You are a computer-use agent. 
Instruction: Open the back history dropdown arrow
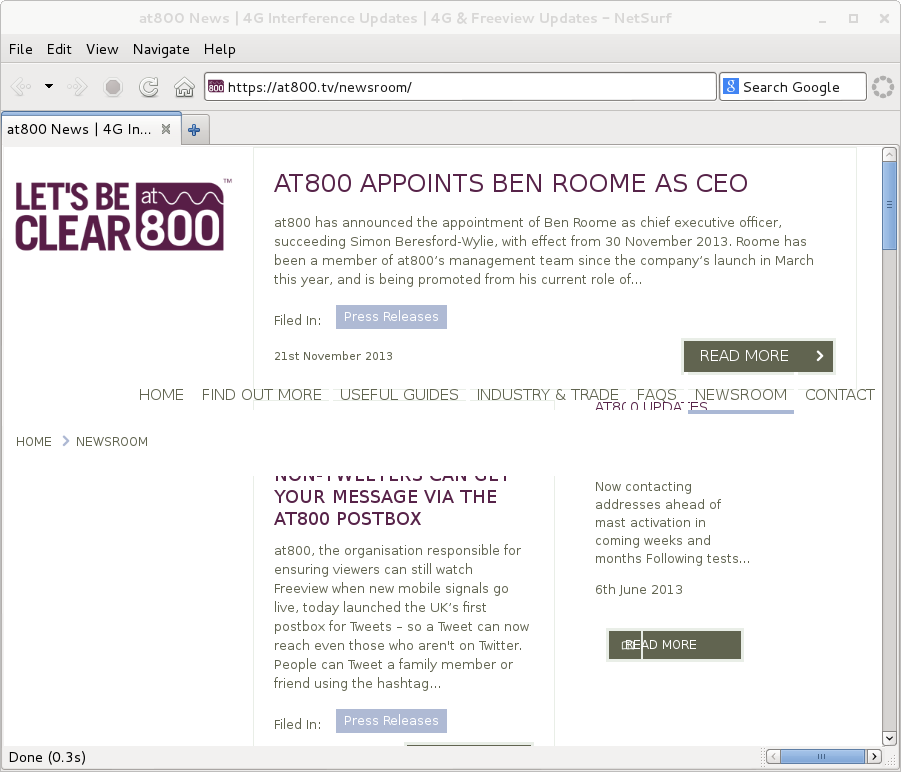[x=48, y=87]
